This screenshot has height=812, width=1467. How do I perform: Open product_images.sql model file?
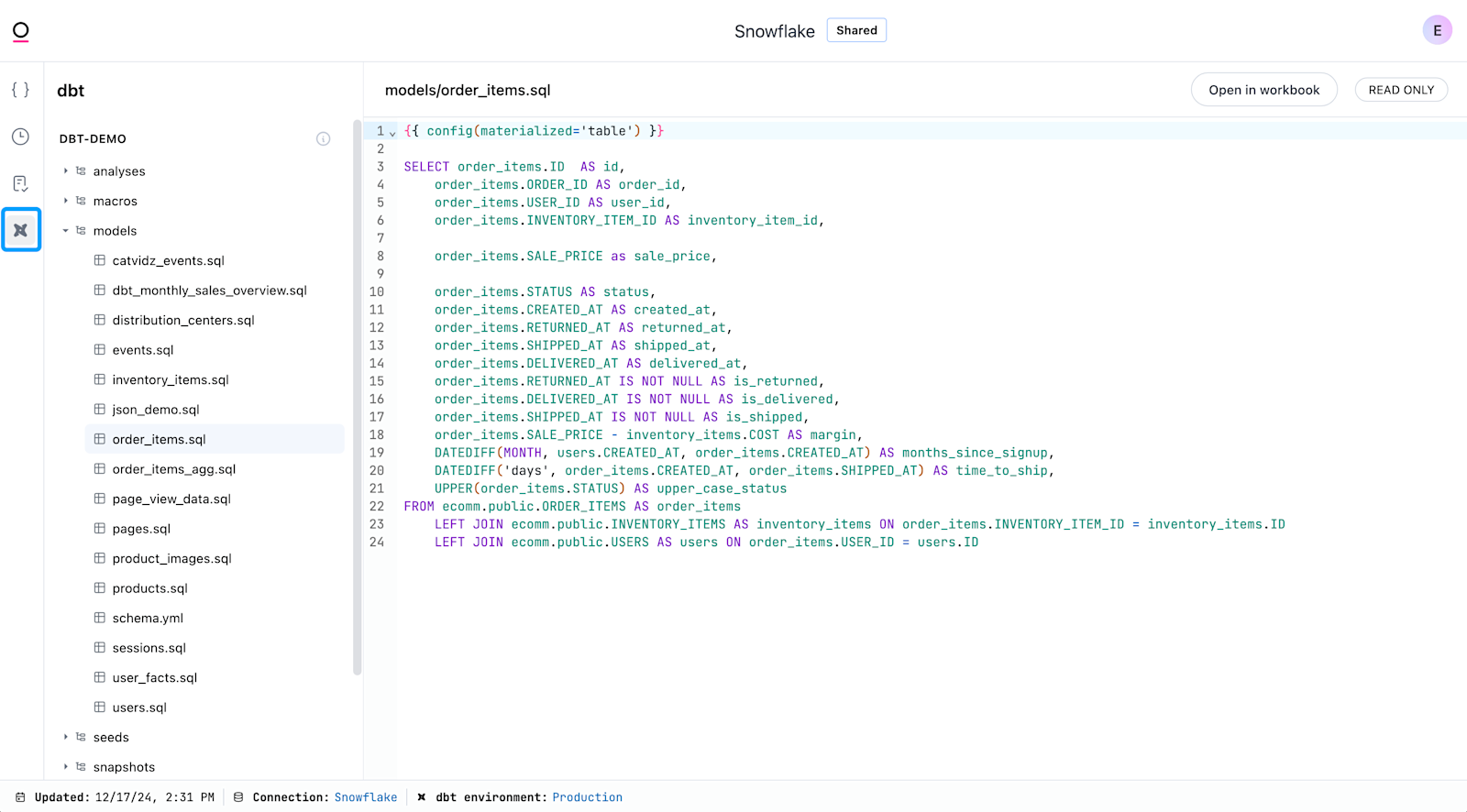(172, 558)
